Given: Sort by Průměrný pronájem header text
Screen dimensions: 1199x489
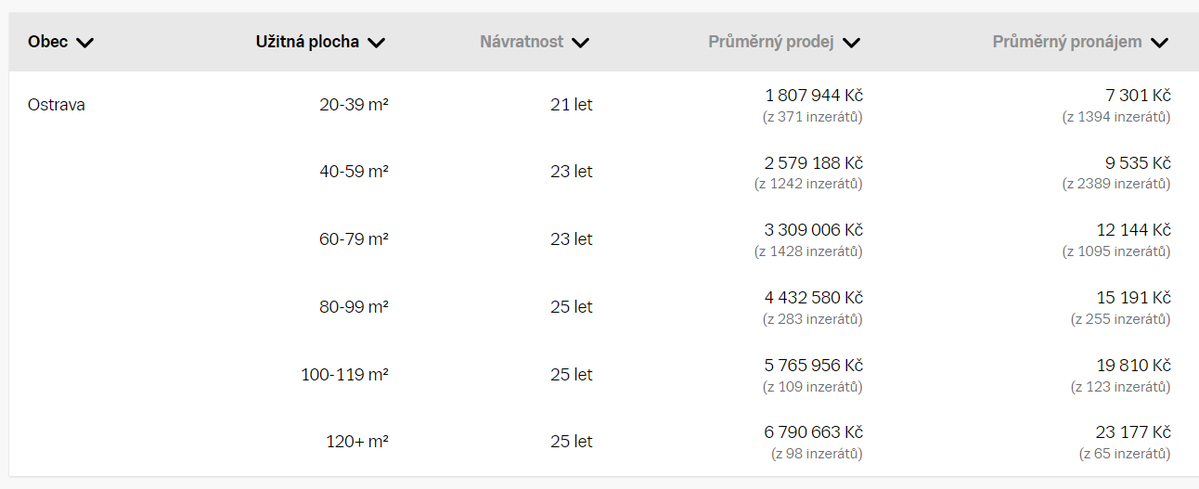Looking at the screenshot, I should click(1067, 42).
